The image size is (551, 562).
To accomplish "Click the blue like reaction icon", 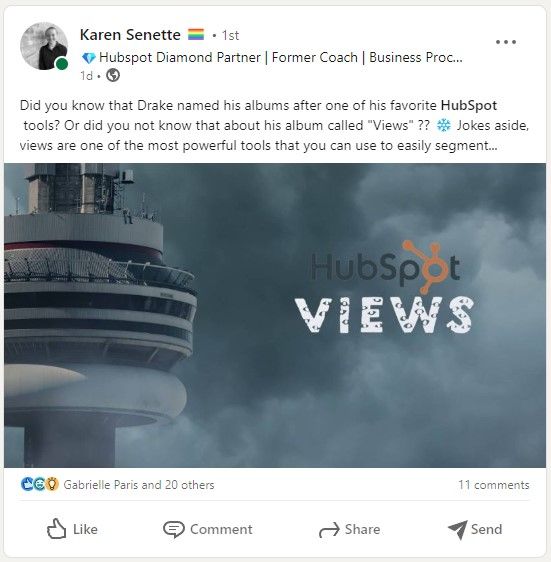I will point(27,484).
